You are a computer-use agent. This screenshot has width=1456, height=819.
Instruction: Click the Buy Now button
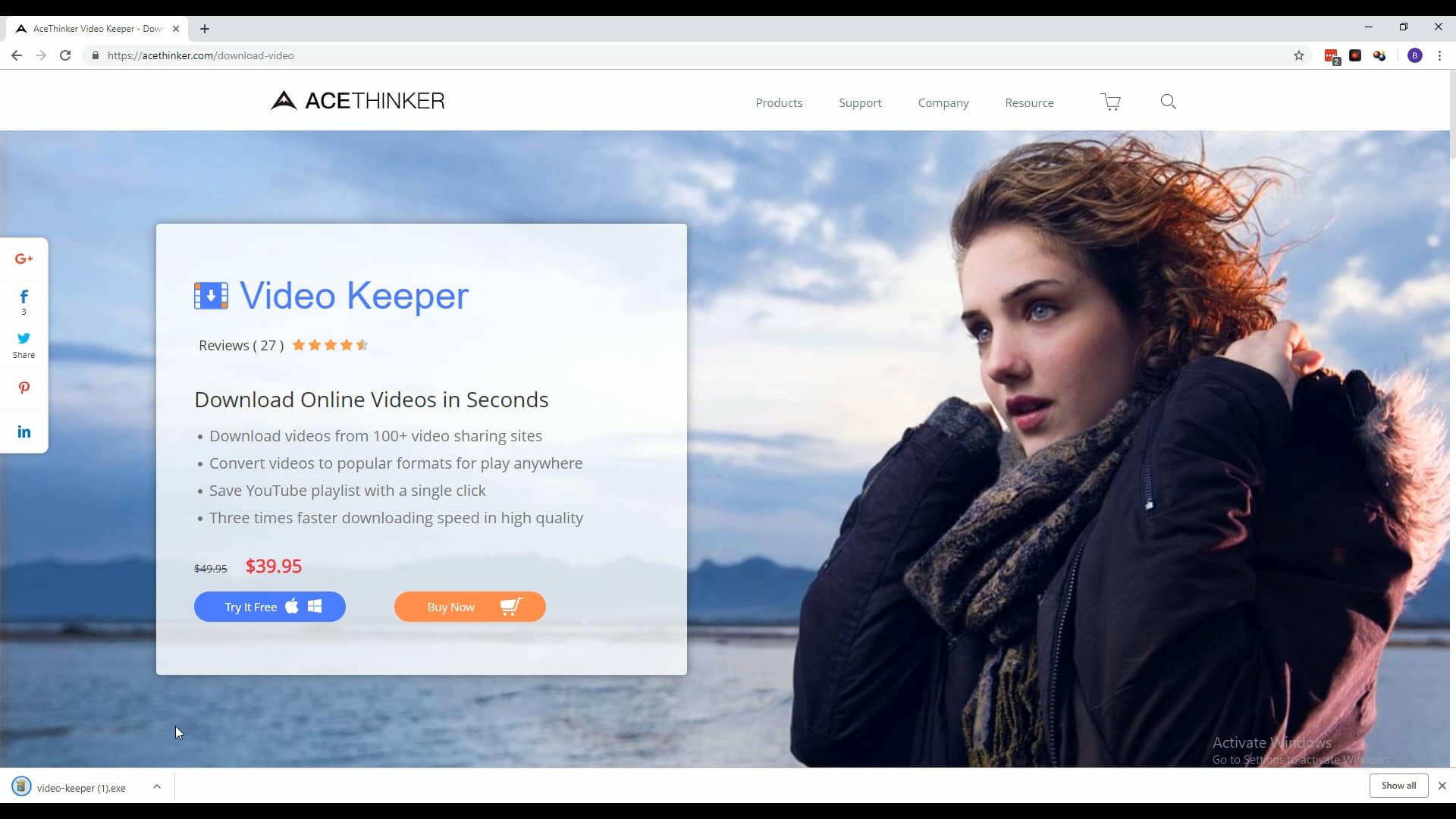[469, 607]
